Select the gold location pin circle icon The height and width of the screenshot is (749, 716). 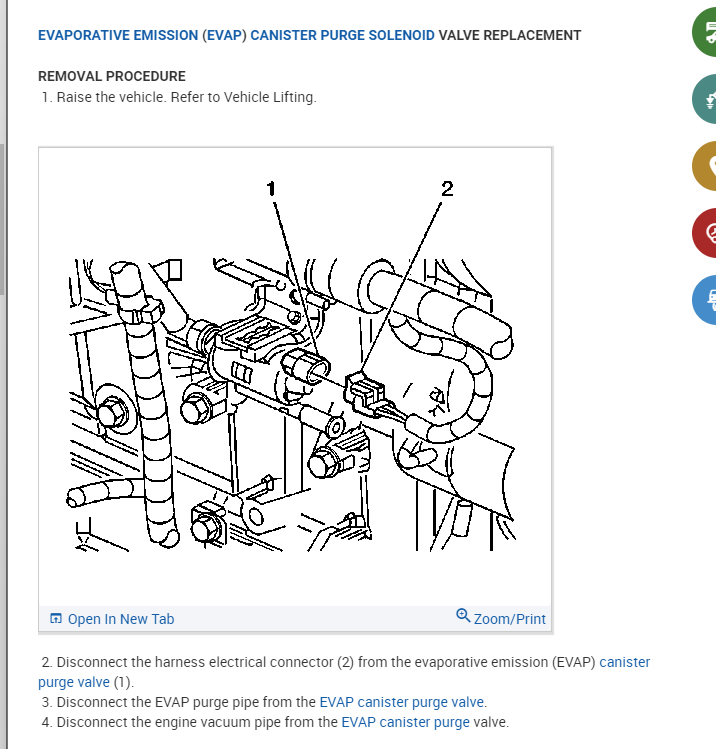pos(705,166)
